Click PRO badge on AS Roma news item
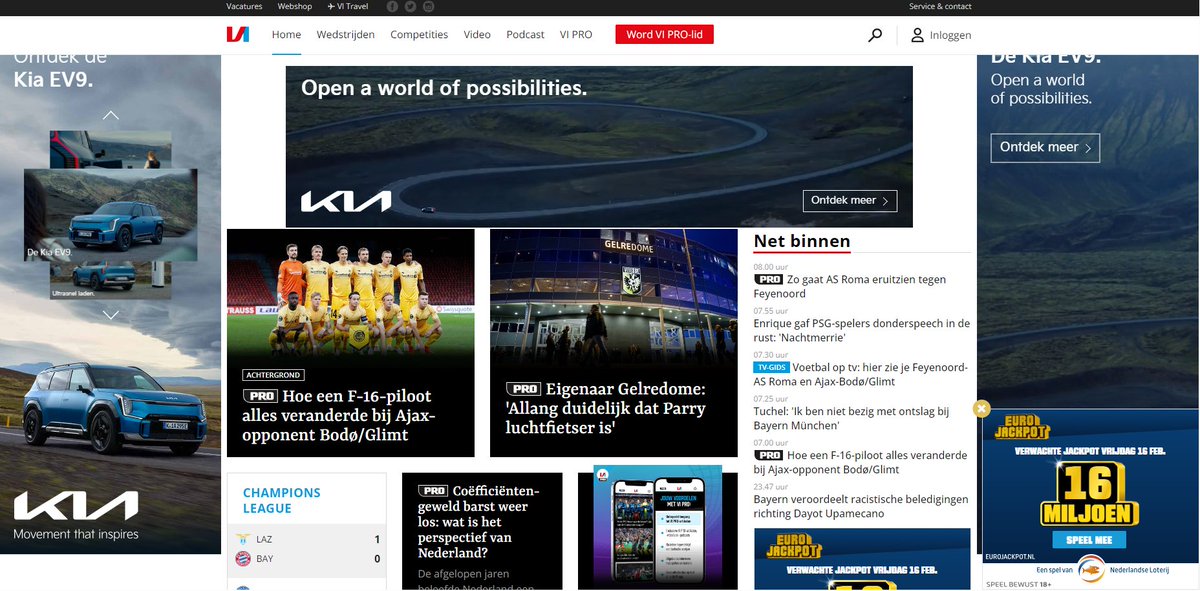Viewport: 1200px width, 591px height. click(768, 280)
